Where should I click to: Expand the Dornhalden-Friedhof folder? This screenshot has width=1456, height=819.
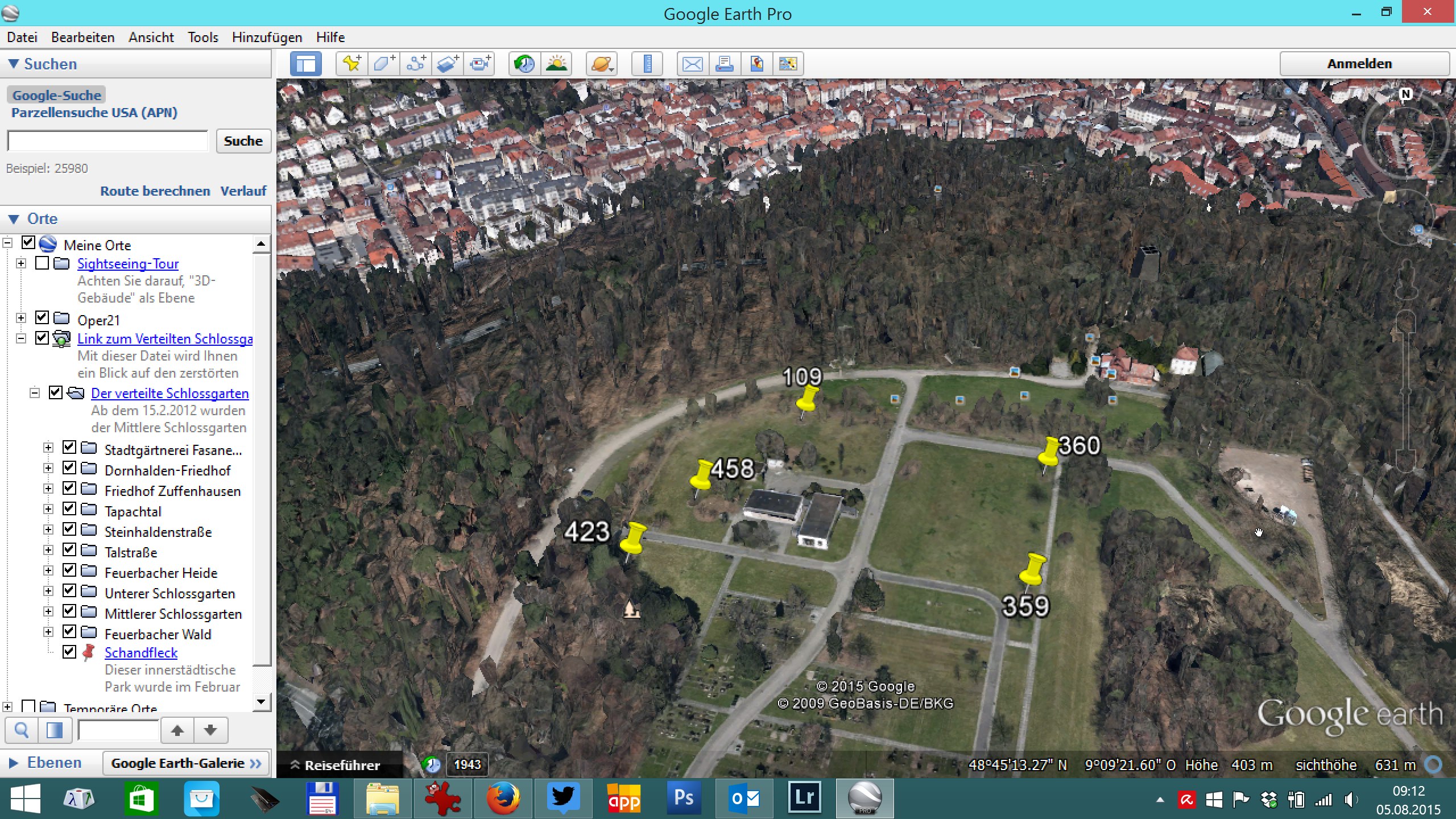(x=48, y=468)
